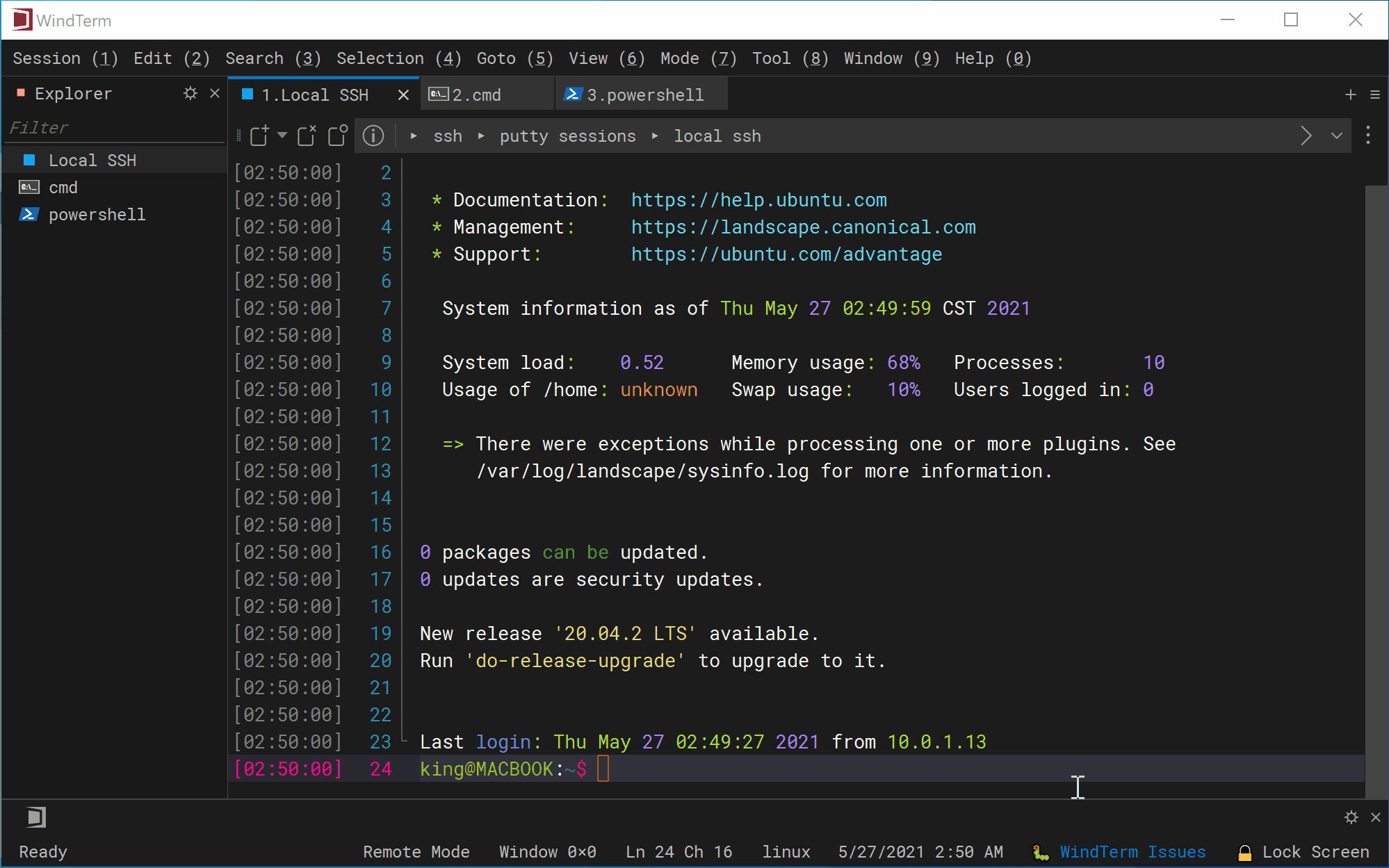
Task: Open the Window menu
Action: (x=892, y=58)
